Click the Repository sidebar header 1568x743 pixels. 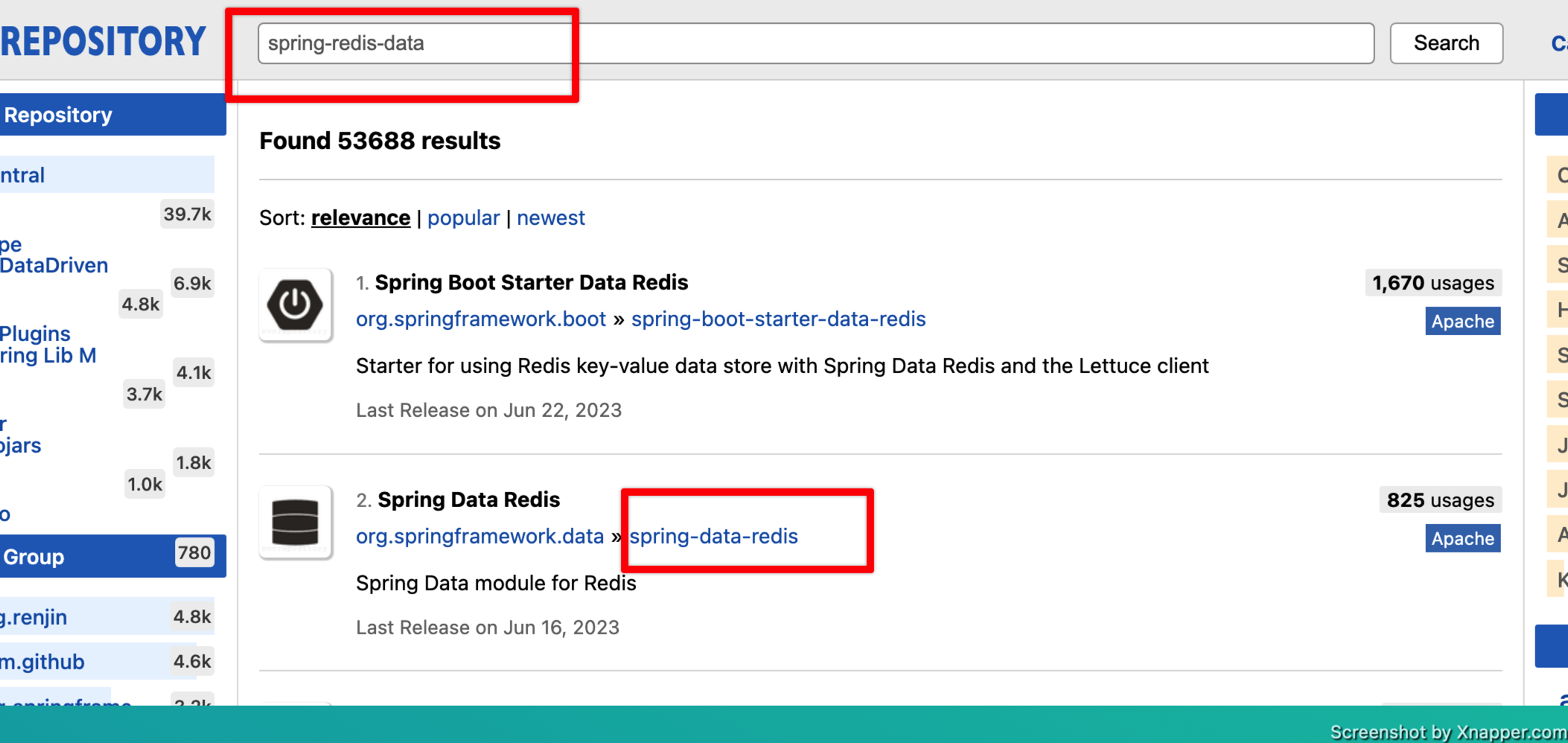coord(113,115)
